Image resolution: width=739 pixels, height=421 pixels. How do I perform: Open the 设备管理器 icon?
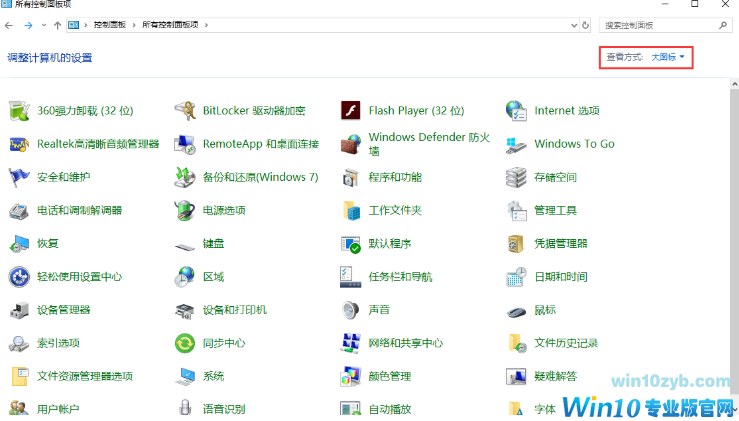pyautogui.click(x=19, y=310)
